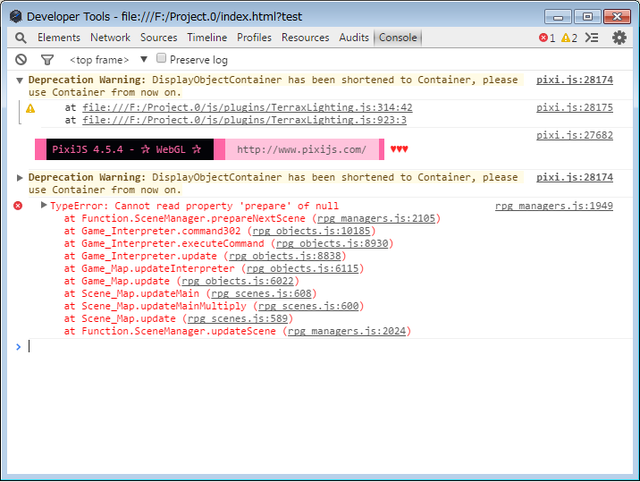Open rpg_objects.js:6115 stack link
The height and width of the screenshot is (482, 640).
coord(302,269)
